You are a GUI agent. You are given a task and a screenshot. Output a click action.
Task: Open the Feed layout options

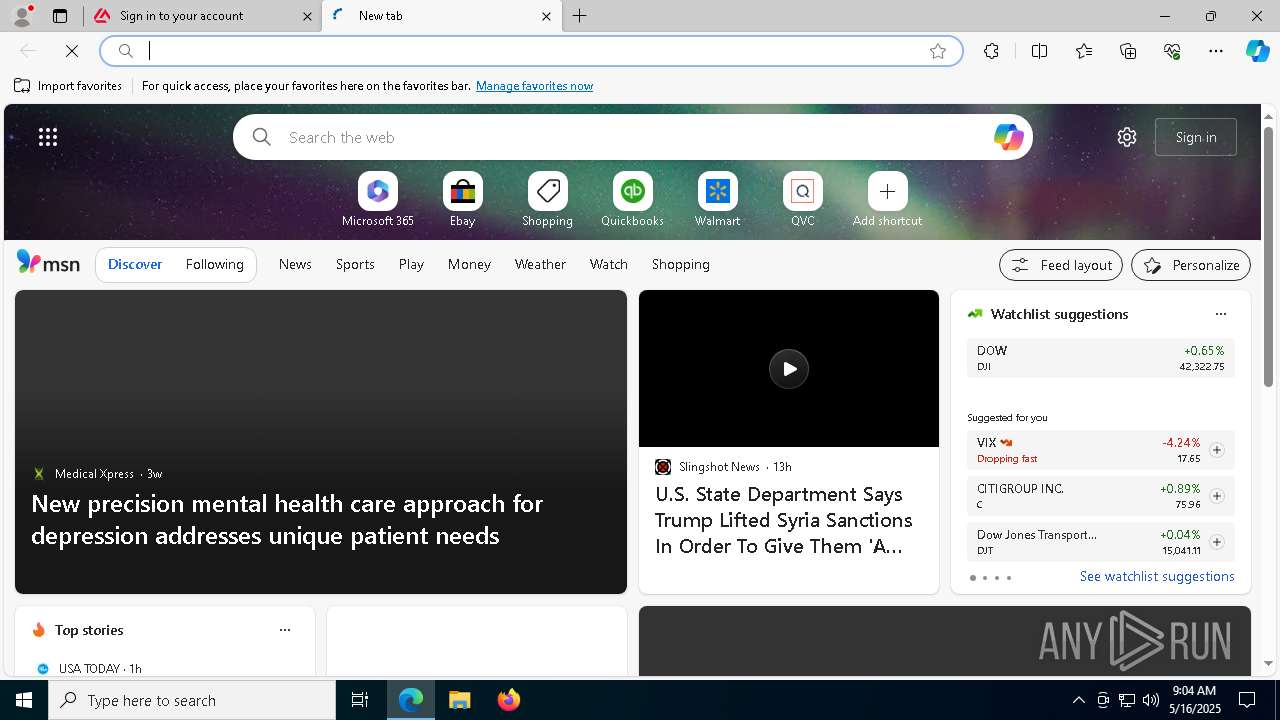click(1061, 265)
